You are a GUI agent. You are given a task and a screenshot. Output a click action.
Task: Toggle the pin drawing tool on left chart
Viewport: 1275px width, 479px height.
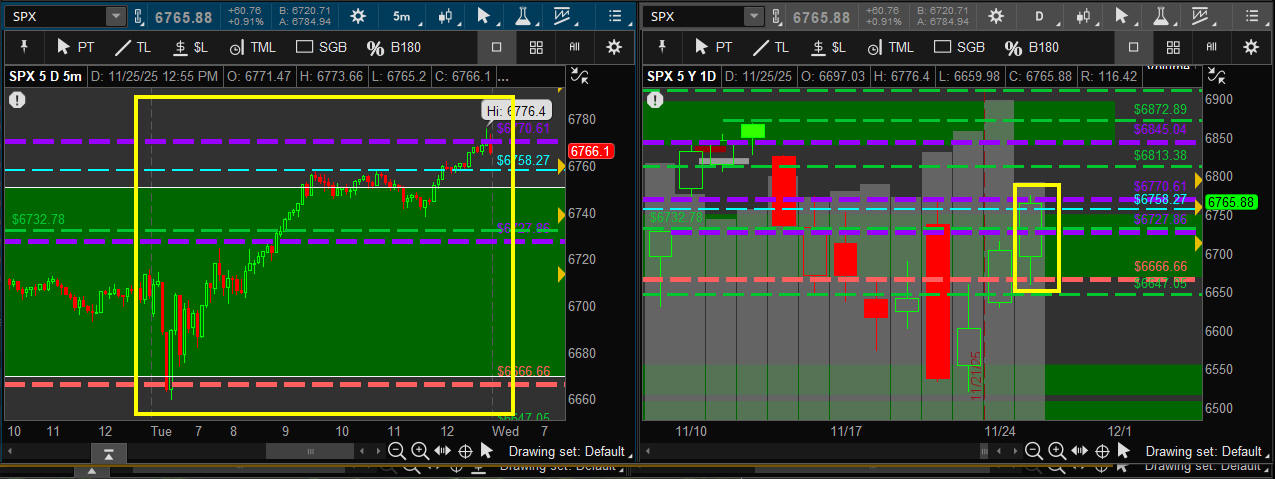[22, 47]
